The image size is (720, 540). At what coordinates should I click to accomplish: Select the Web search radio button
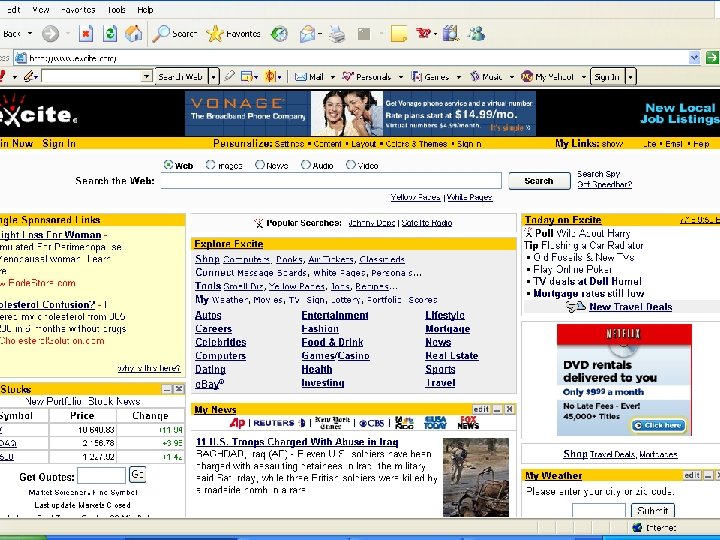point(168,164)
